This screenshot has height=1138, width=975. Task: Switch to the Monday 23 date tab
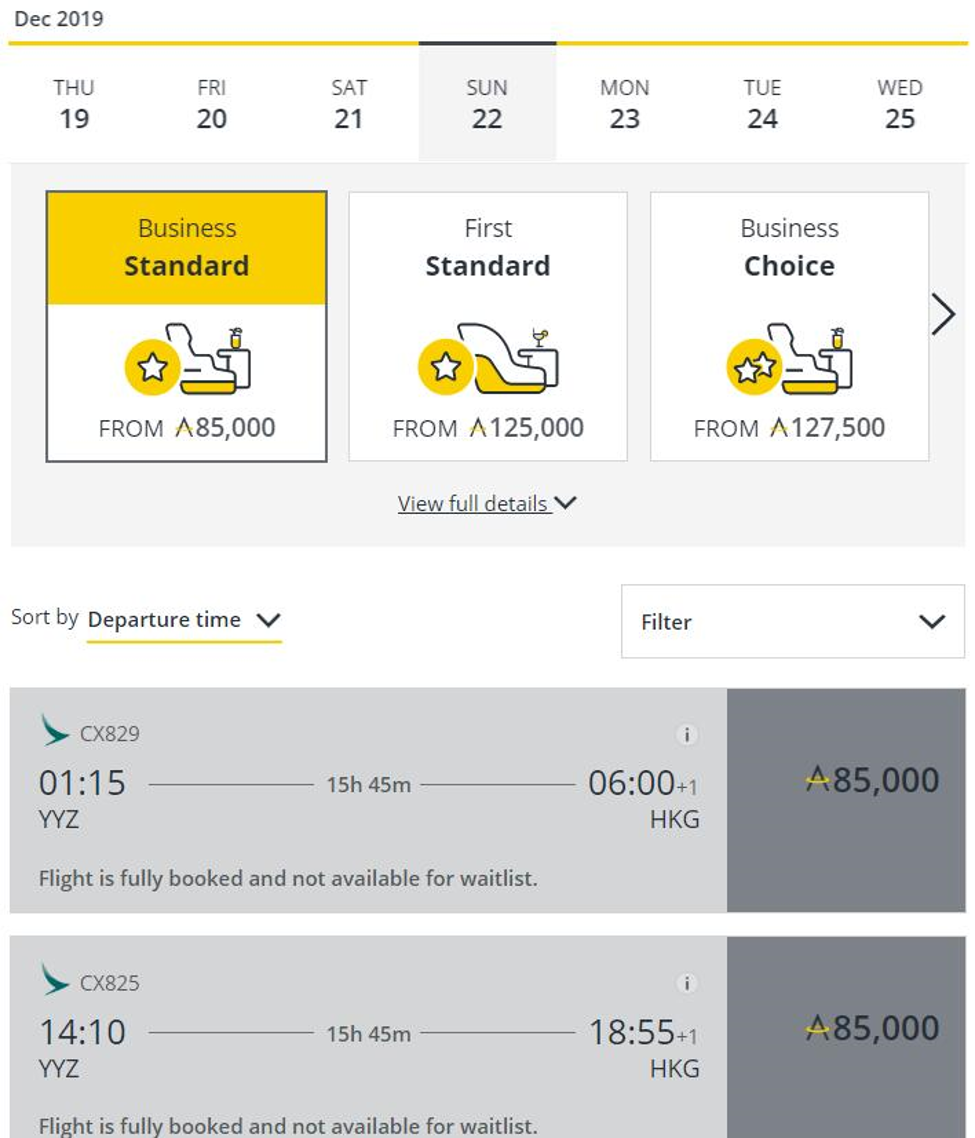pyautogui.click(x=624, y=105)
